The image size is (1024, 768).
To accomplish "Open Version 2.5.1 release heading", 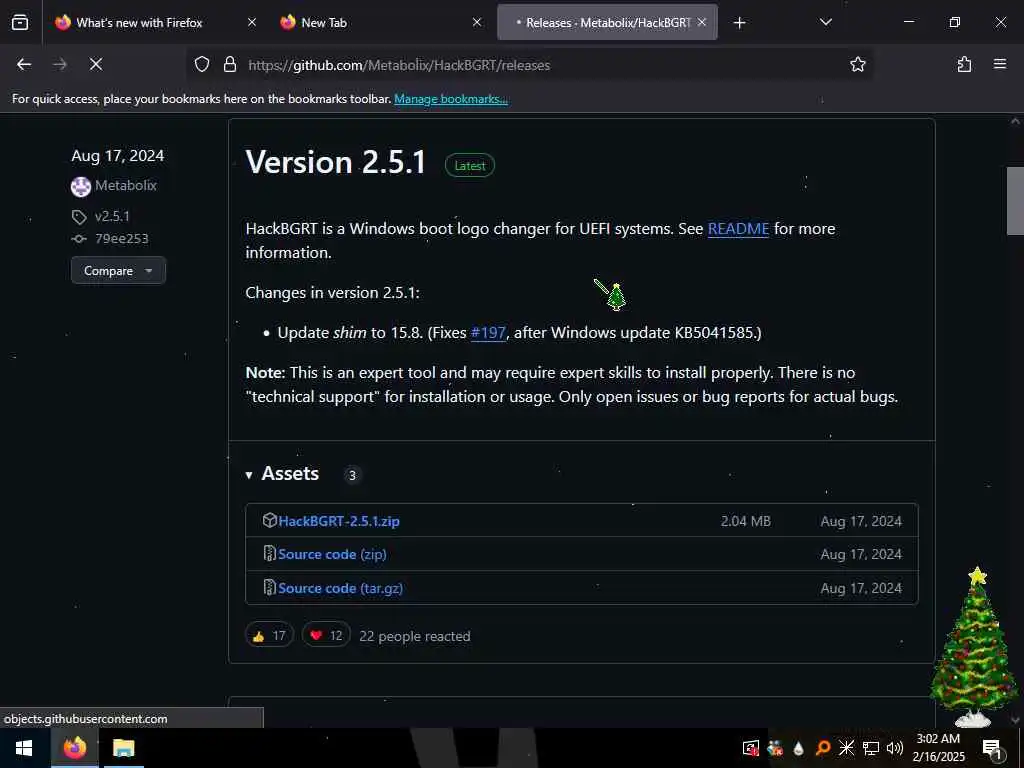I will (336, 162).
